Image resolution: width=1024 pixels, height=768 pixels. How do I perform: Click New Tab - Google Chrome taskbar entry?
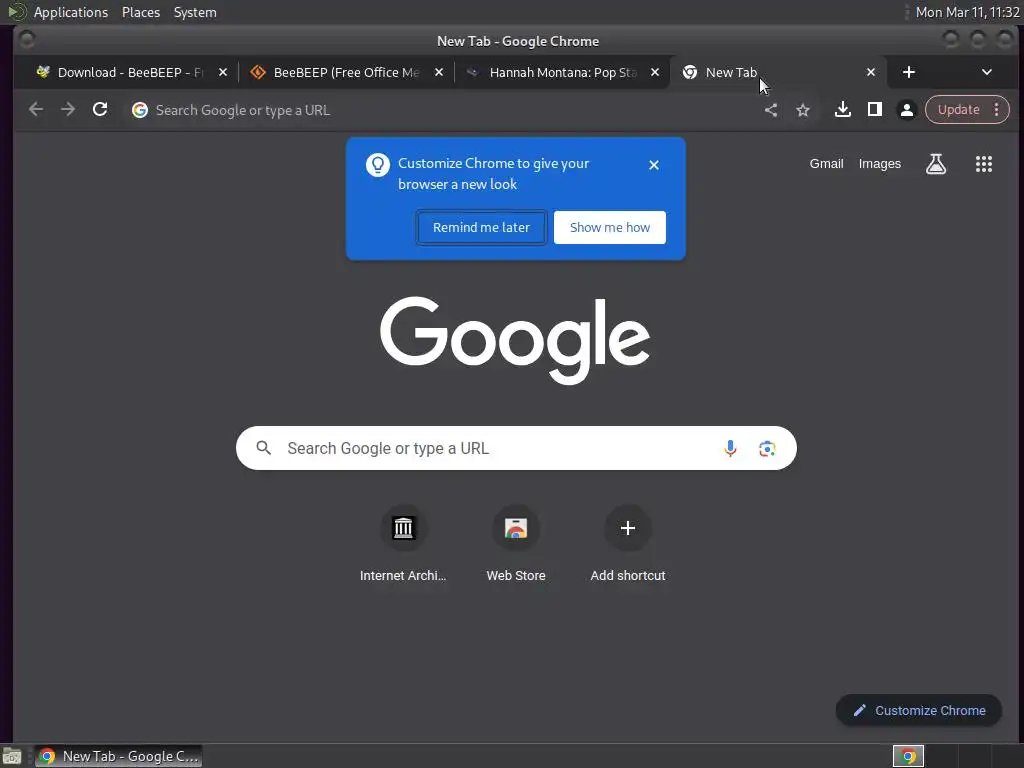coord(118,756)
